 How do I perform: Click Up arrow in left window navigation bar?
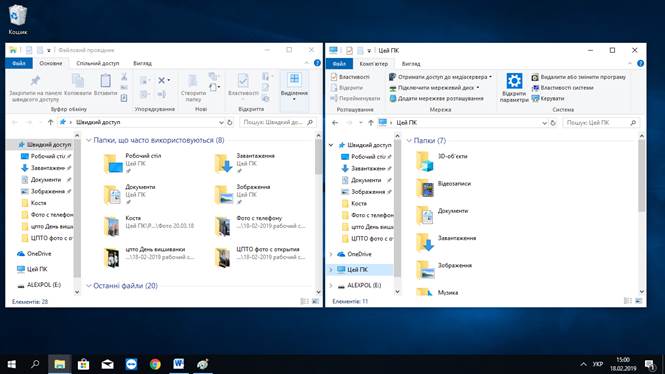(50, 122)
